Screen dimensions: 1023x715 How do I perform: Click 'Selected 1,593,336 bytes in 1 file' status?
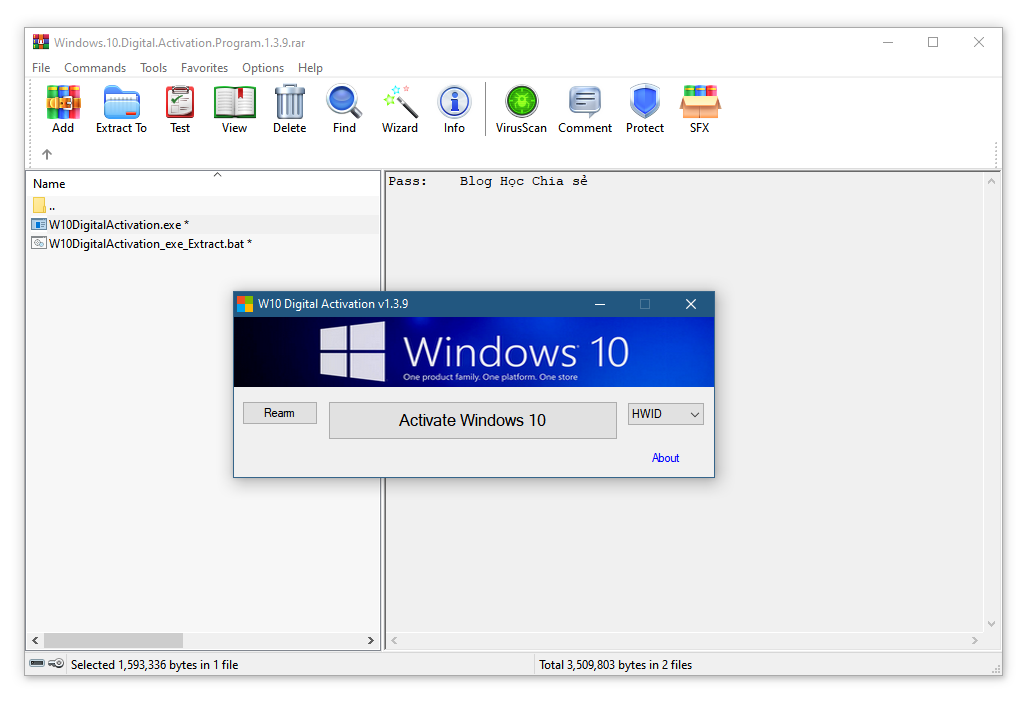[x=155, y=665]
